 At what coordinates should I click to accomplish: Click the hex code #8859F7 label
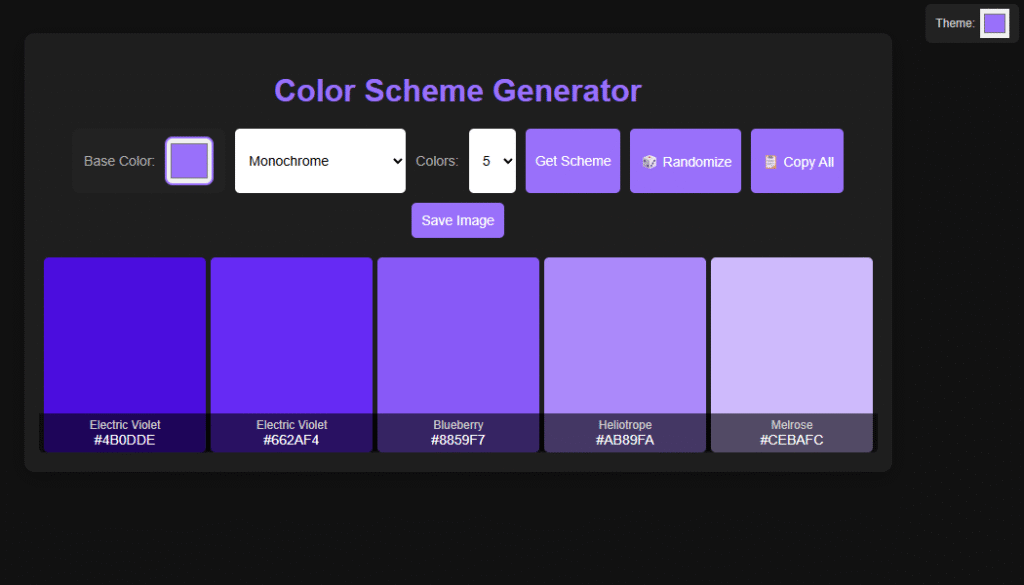[458, 439]
